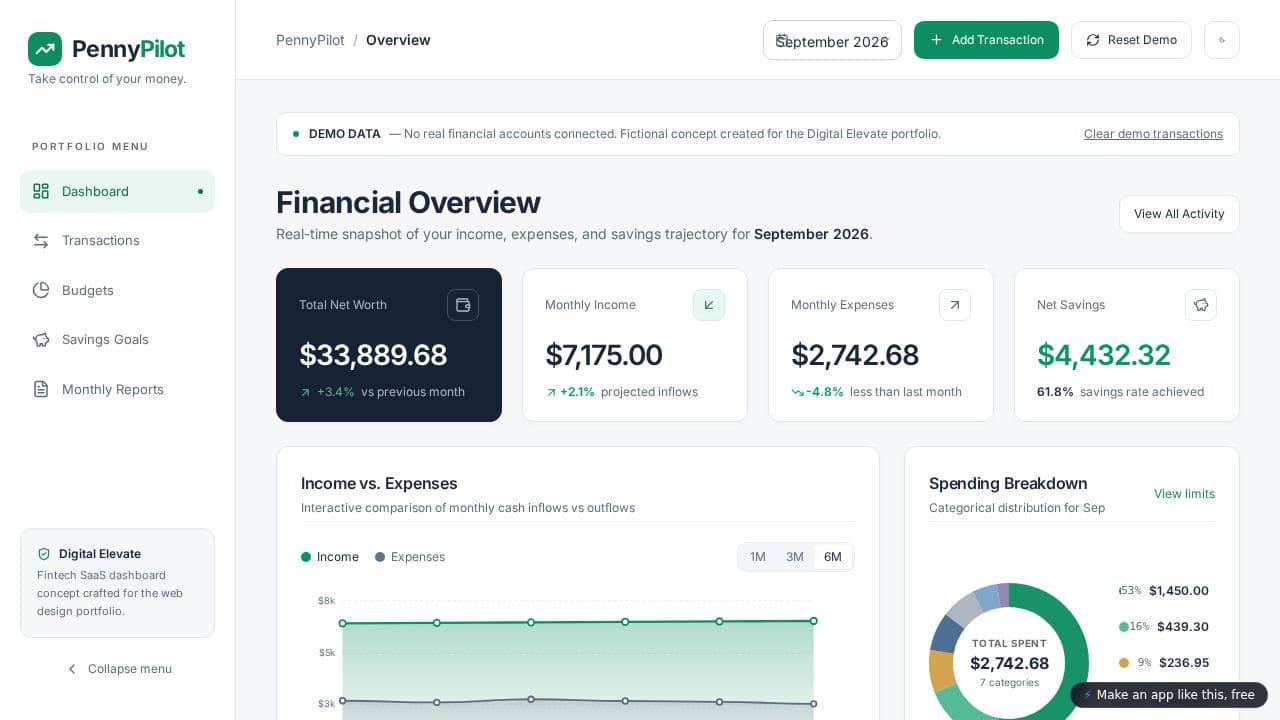
Task: Click the last income data point on chart
Action: tap(814, 621)
